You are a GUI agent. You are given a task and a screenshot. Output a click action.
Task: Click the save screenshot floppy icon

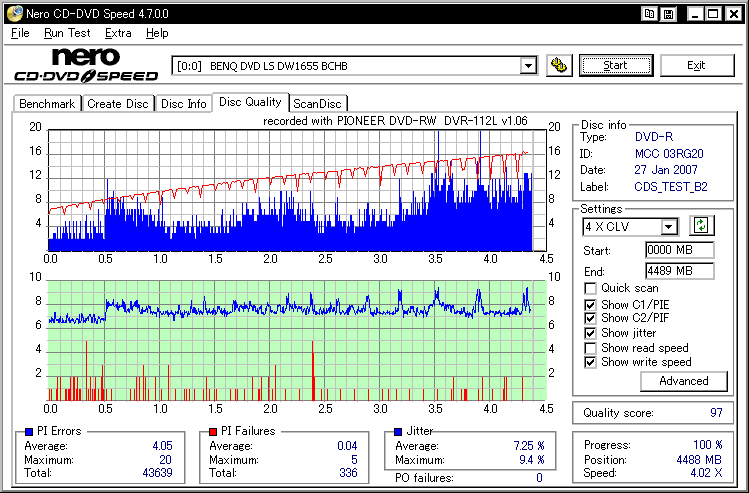(669, 14)
